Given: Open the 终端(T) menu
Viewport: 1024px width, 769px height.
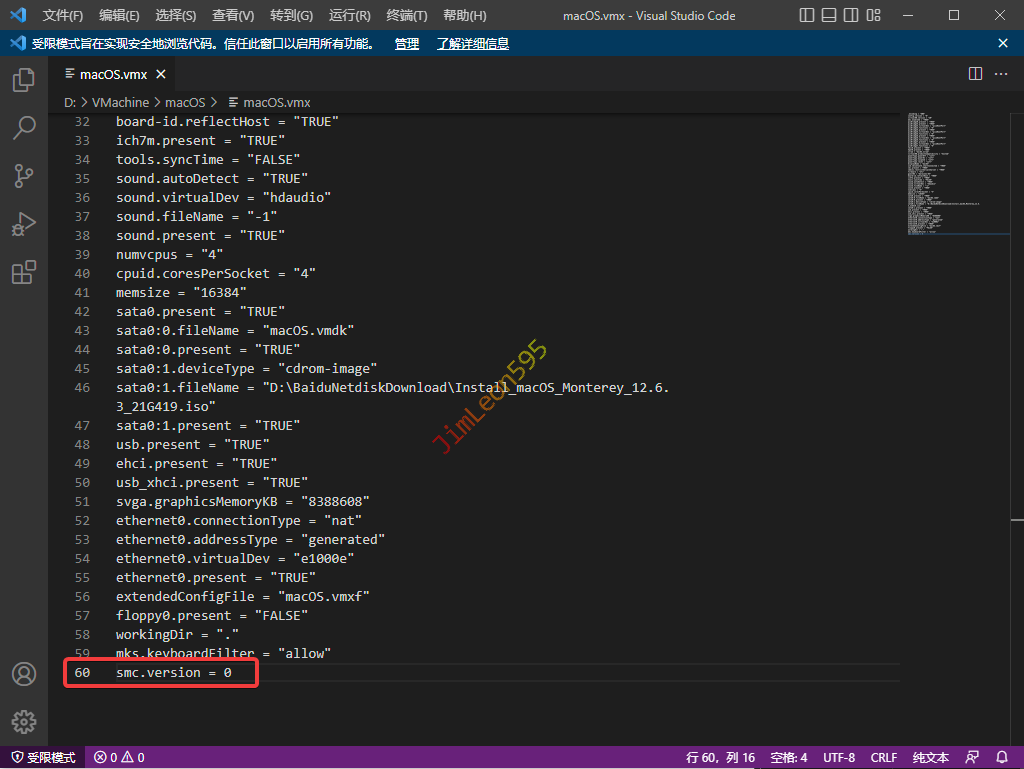Looking at the screenshot, I should pos(406,16).
